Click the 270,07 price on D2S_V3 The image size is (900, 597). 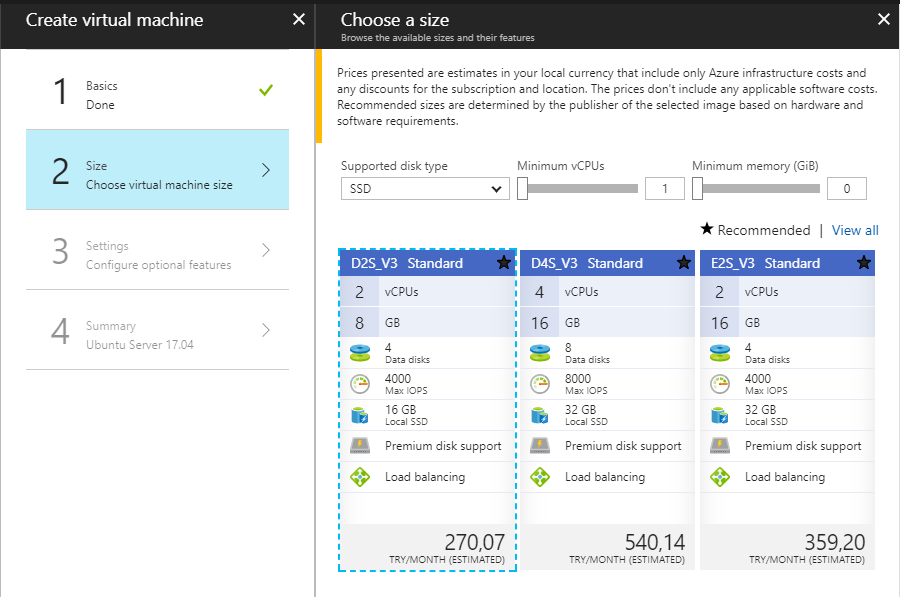475,542
